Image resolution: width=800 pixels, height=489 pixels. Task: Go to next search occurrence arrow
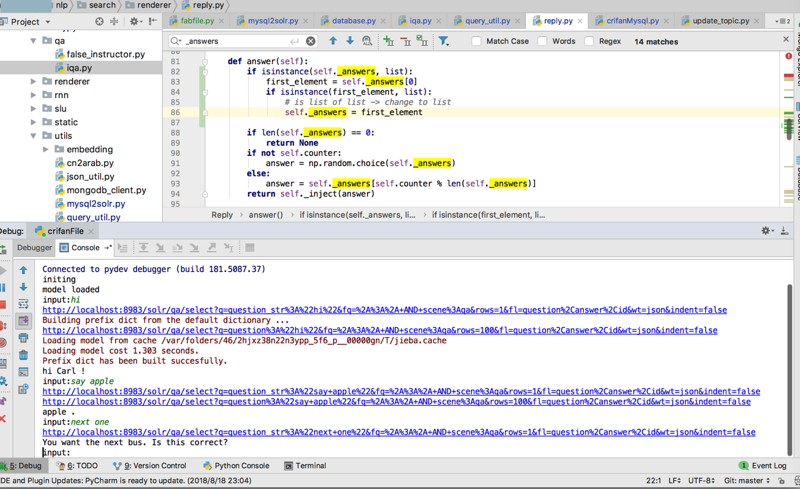(x=349, y=41)
